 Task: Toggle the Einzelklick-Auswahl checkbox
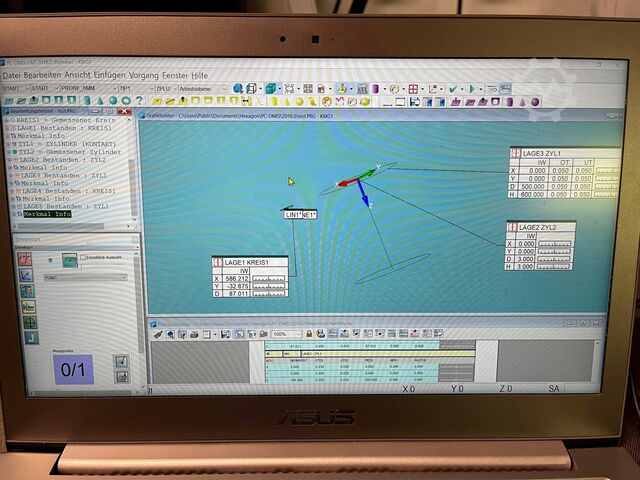(x=81, y=259)
